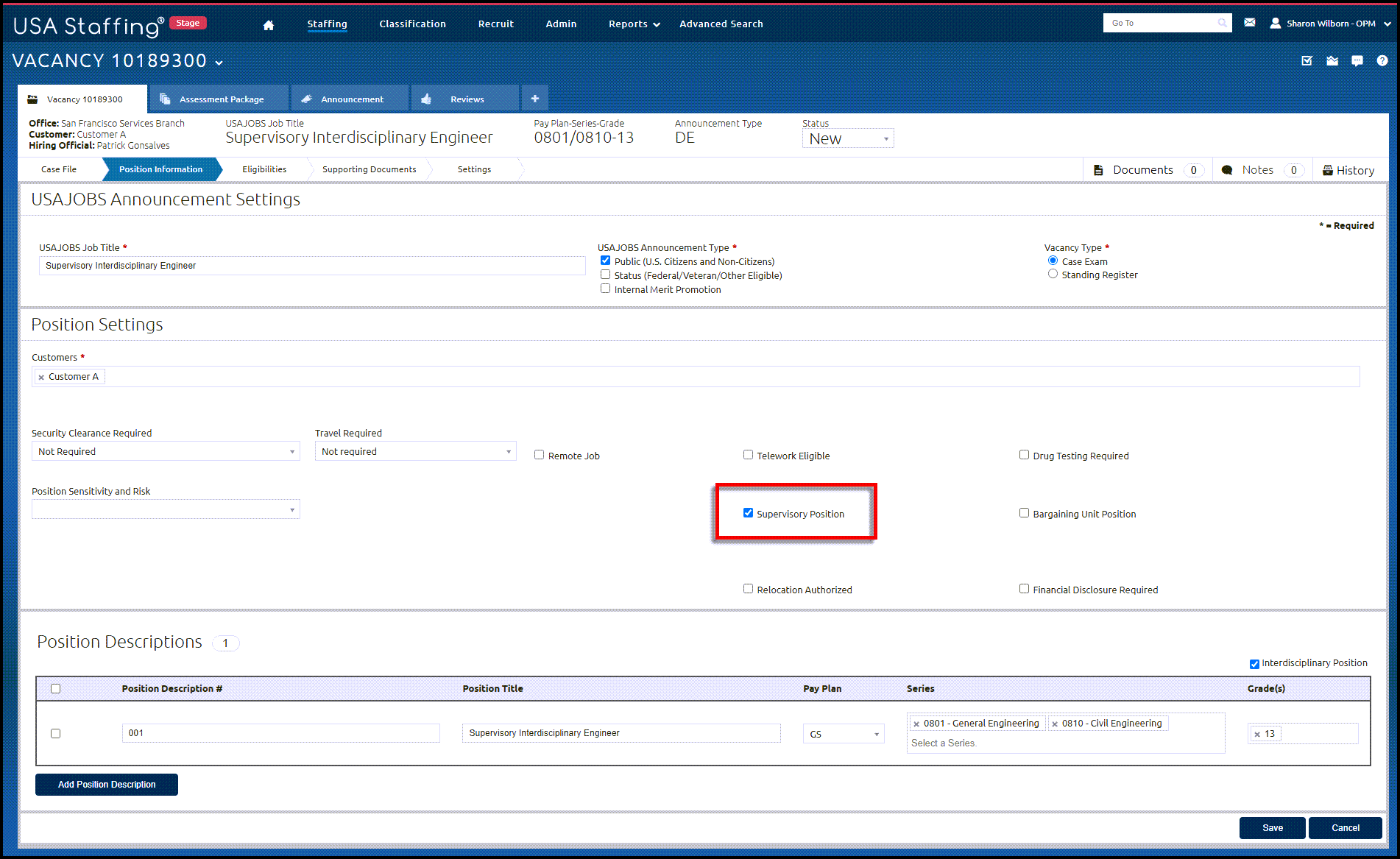Open the mail envelope icon in header
This screenshot has height=859, width=1400.
[1249, 23]
